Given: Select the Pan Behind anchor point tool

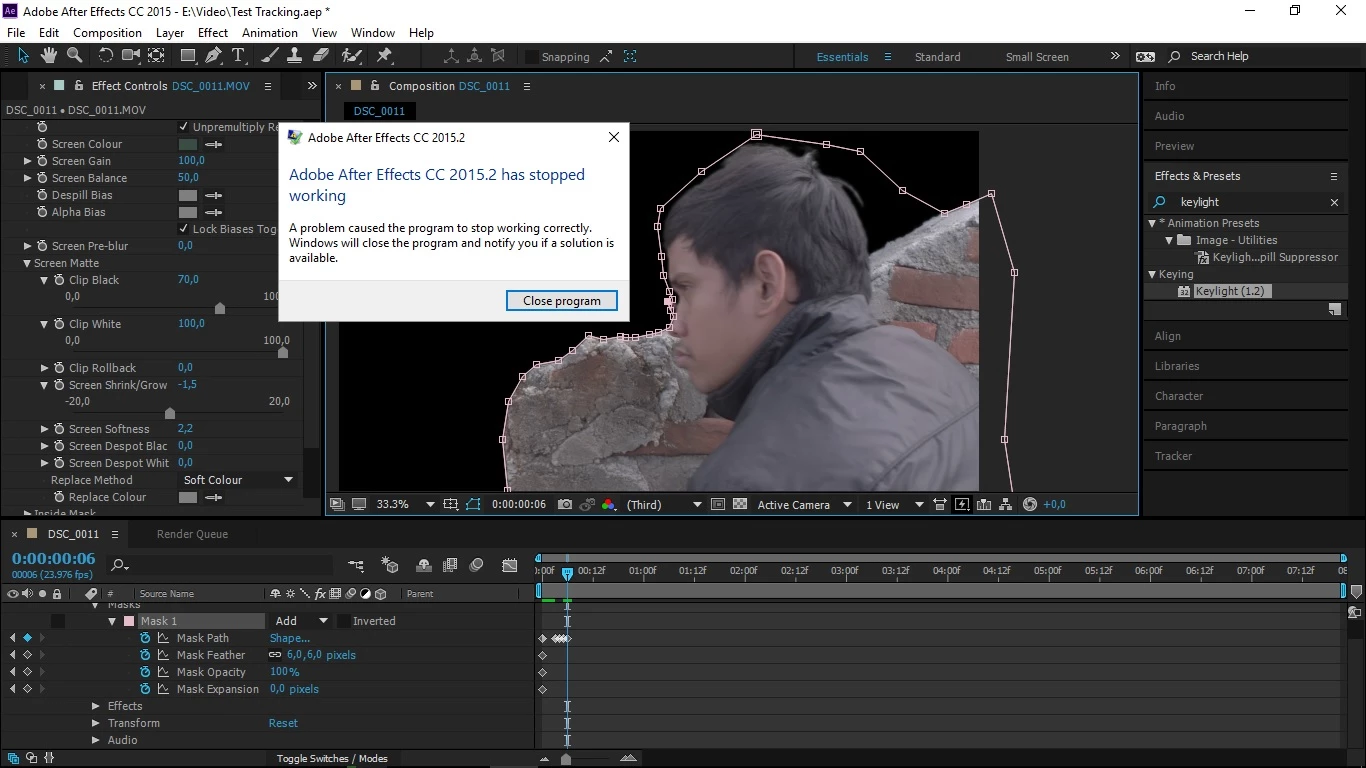Looking at the screenshot, I should (x=157, y=56).
